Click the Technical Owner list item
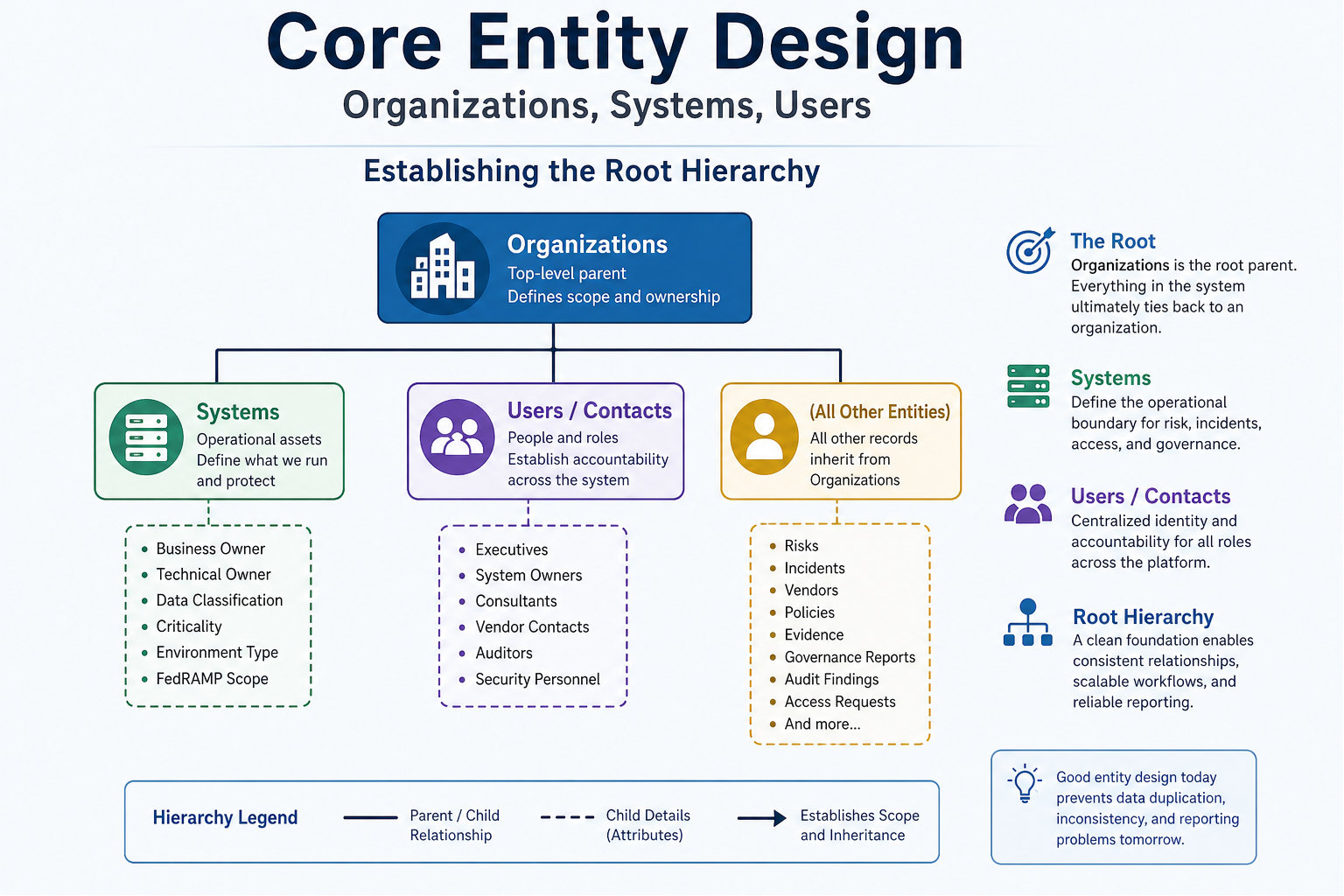Image resolution: width=1344 pixels, height=896 pixels. (x=213, y=574)
